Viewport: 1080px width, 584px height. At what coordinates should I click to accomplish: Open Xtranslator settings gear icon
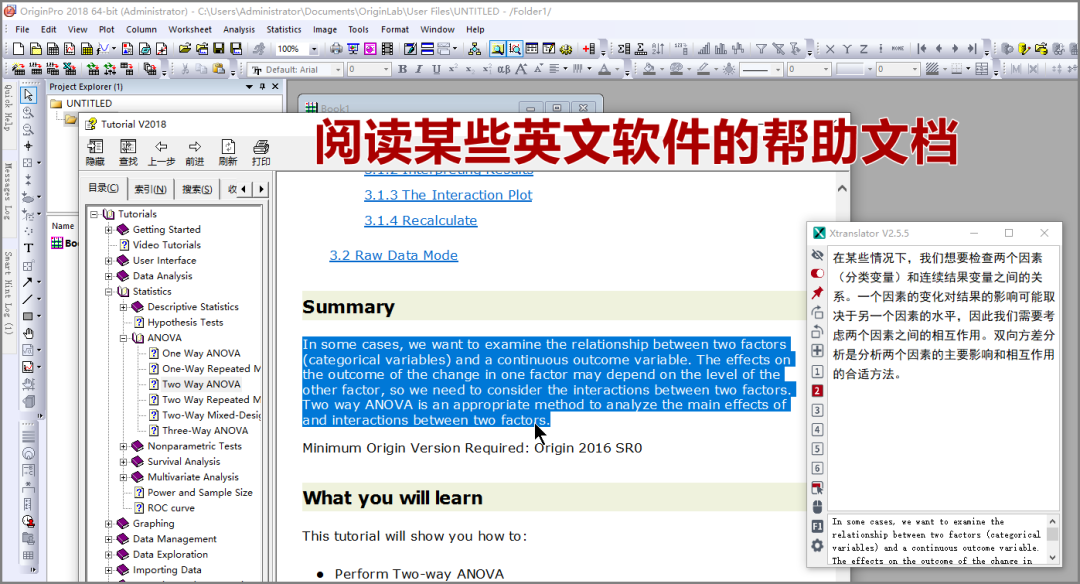click(818, 545)
